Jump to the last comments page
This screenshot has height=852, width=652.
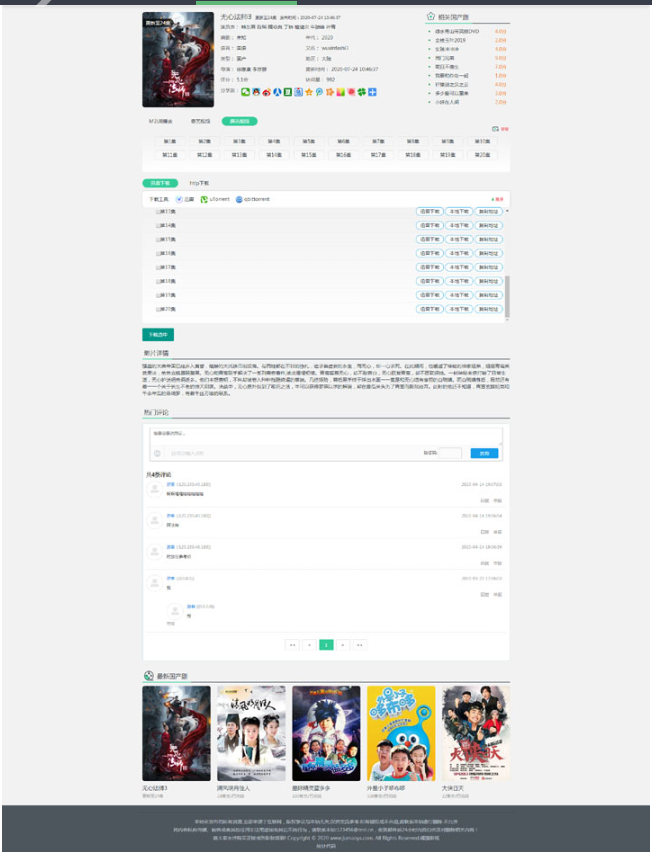tap(360, 645)
